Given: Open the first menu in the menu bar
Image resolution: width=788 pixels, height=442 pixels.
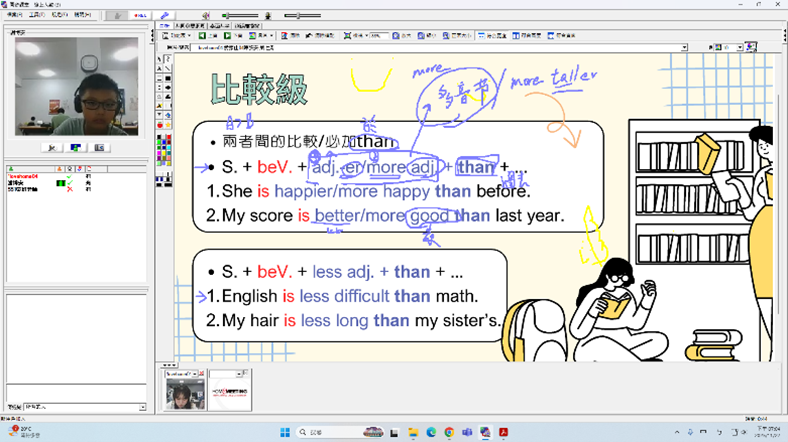Looking at the screenshot, I should coord(14,15).
